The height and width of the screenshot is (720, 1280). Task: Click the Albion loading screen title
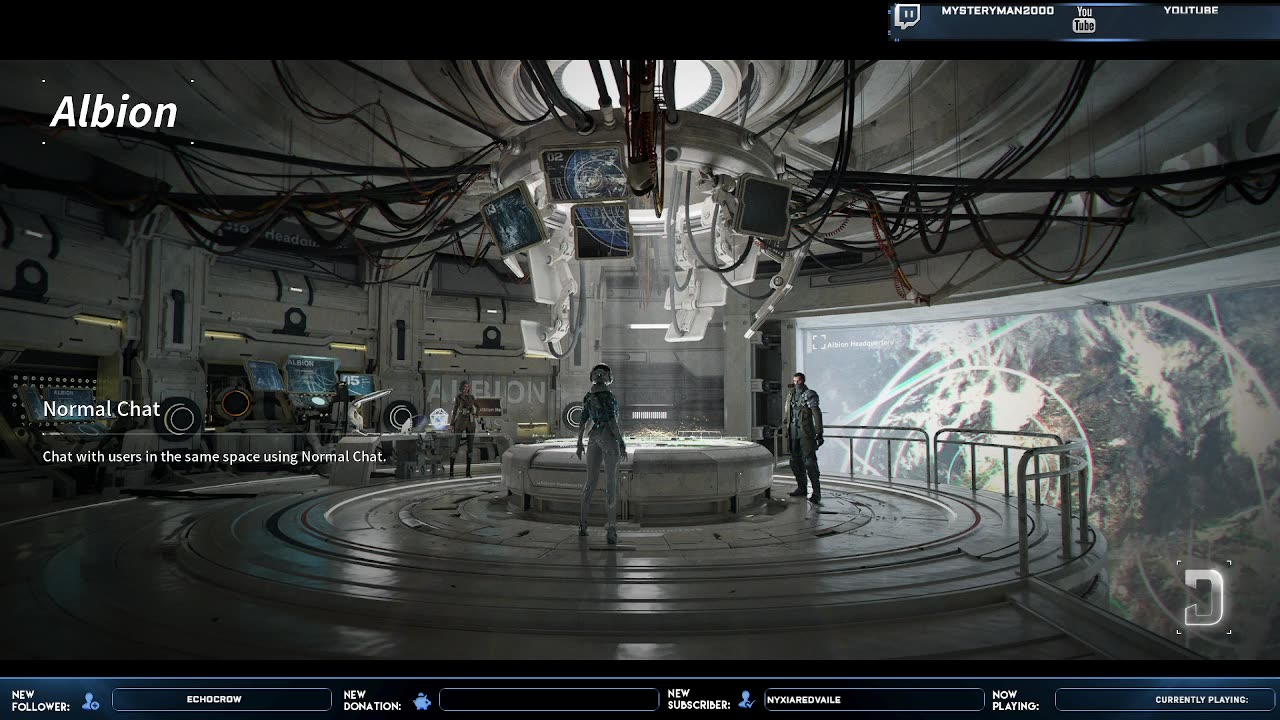point(114,112)
